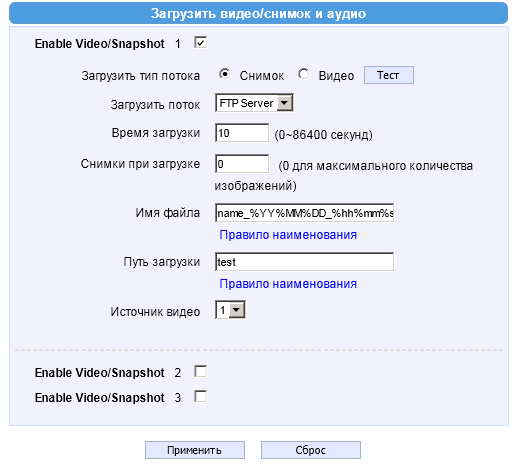The width and height of the screenshot is (519, 464).
Task: Click into the Имя файла text box
Action: click(304, 213)
